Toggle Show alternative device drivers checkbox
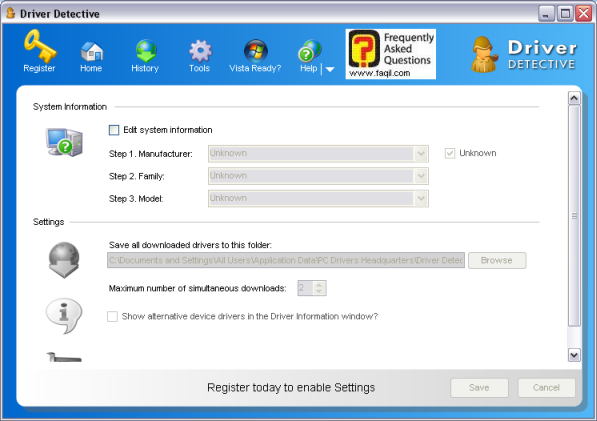597x421 pixels. pos(112,316)
